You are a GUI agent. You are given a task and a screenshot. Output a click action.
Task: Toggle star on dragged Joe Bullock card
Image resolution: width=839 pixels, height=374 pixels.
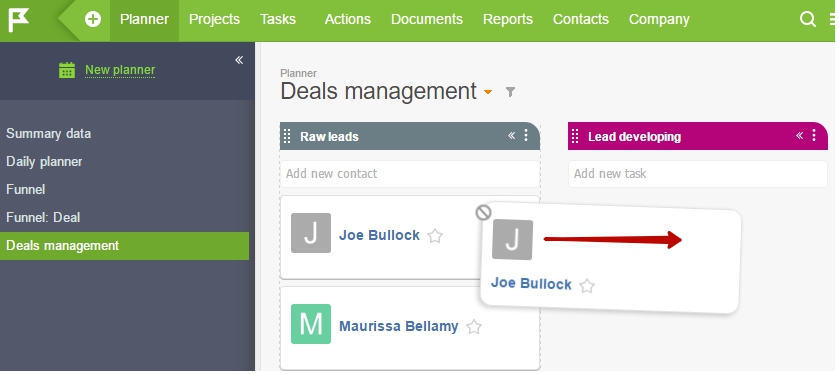tap(587, 286)
